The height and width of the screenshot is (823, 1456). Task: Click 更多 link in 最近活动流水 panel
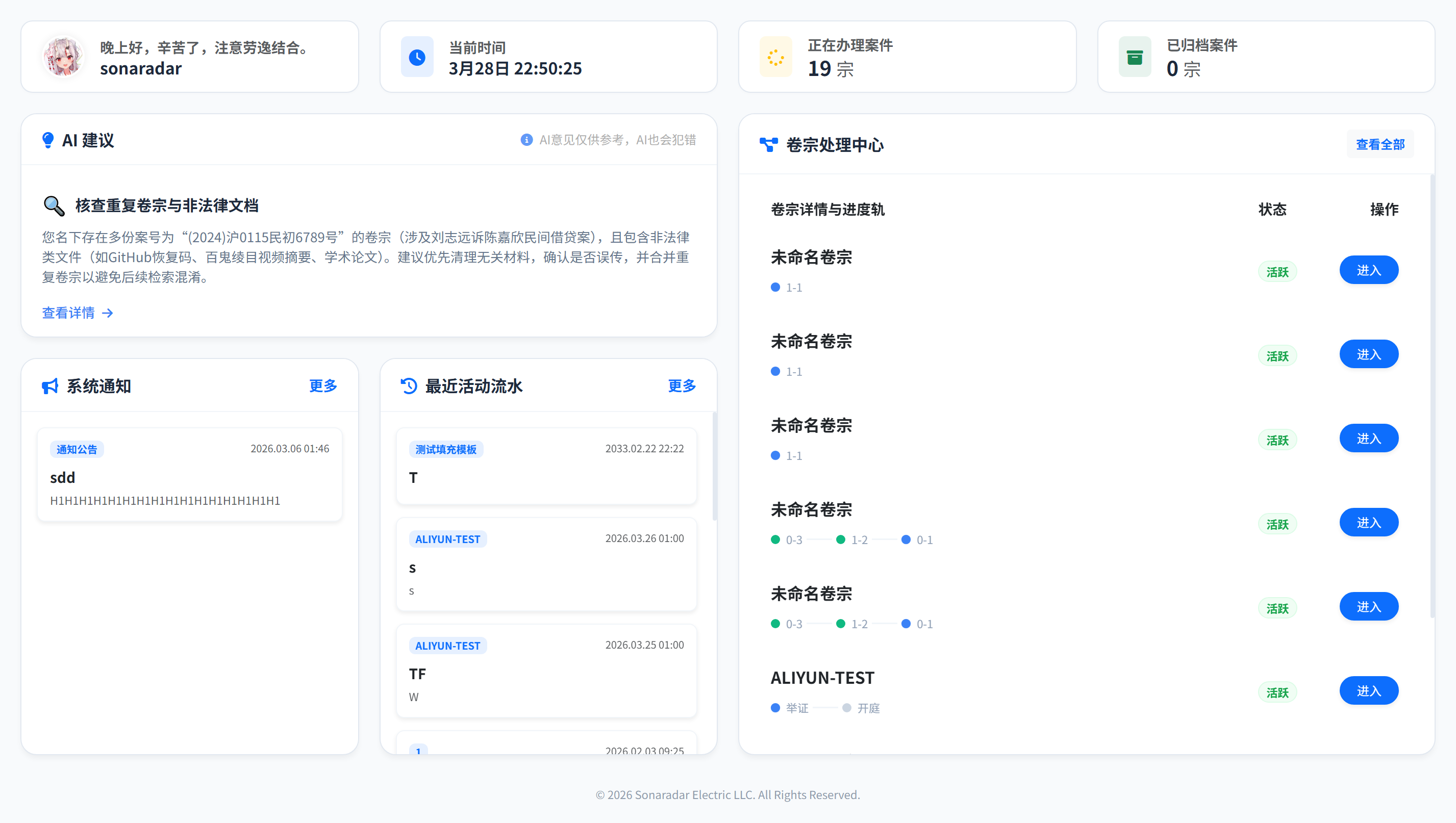click(682, 386)
